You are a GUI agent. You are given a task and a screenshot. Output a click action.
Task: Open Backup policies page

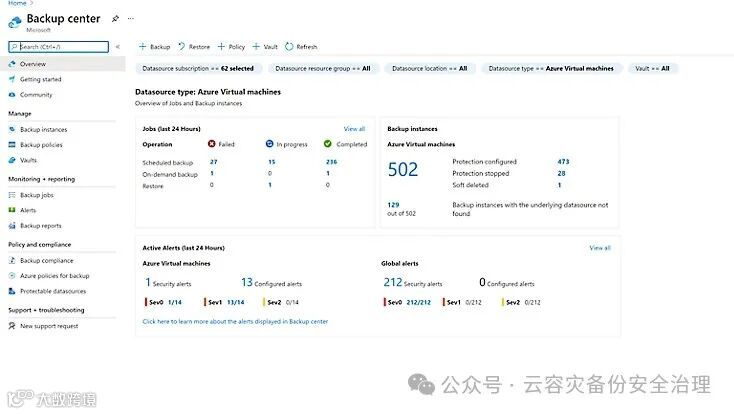click(x=41, y=145)
